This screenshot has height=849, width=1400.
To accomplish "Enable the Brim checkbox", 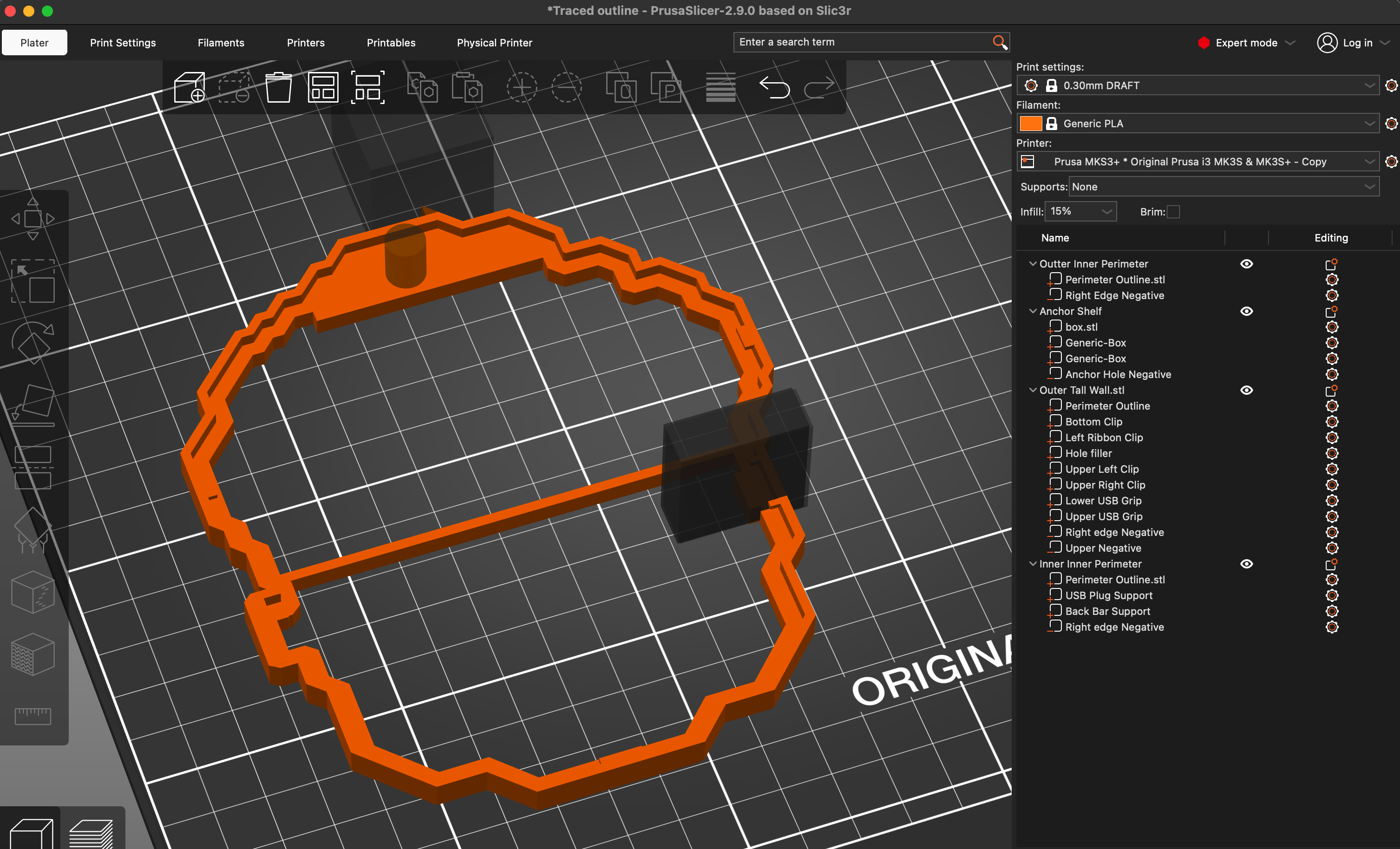I will [x=1173, y=212].
